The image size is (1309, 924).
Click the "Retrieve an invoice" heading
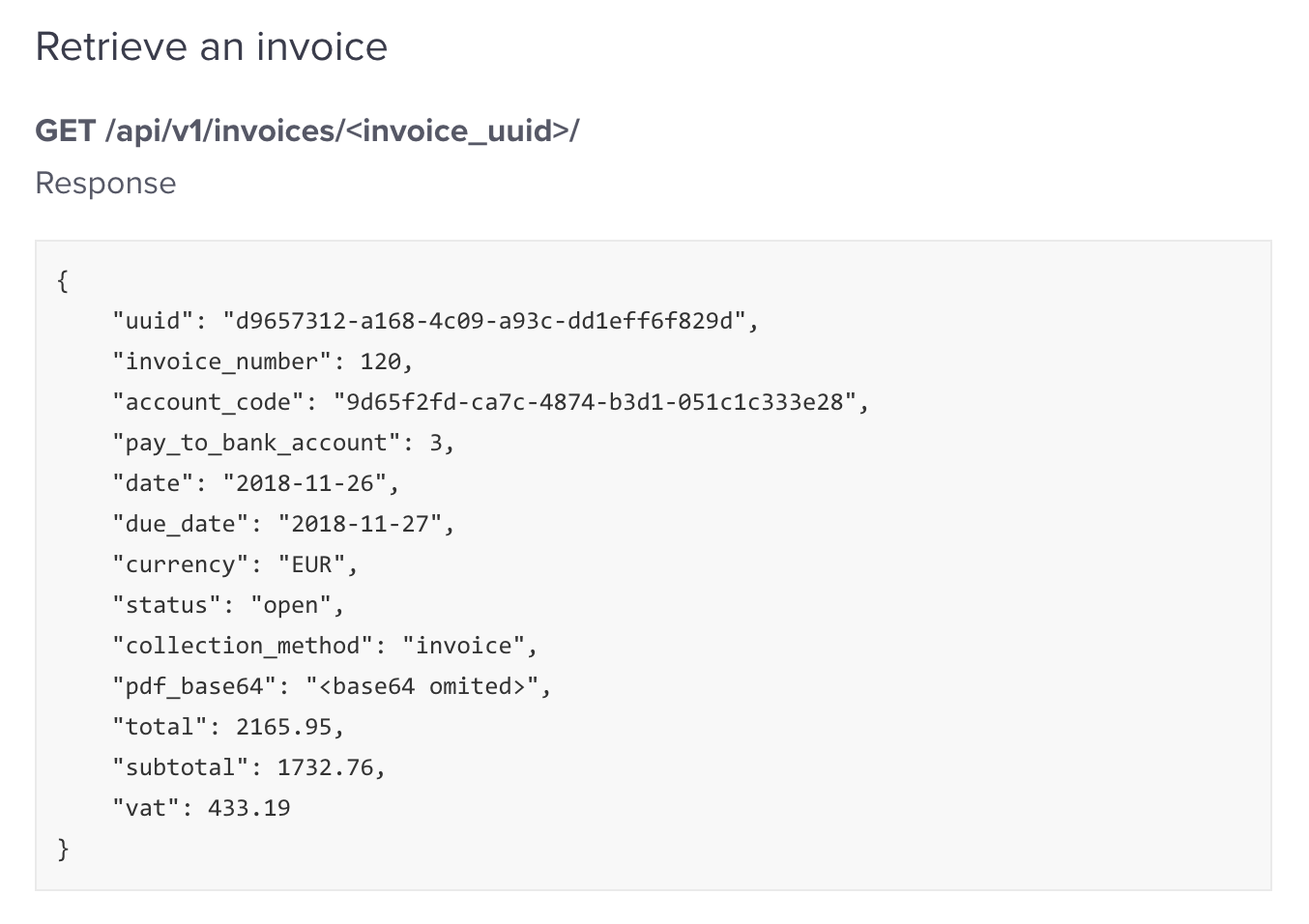click(x=212, y=46)
